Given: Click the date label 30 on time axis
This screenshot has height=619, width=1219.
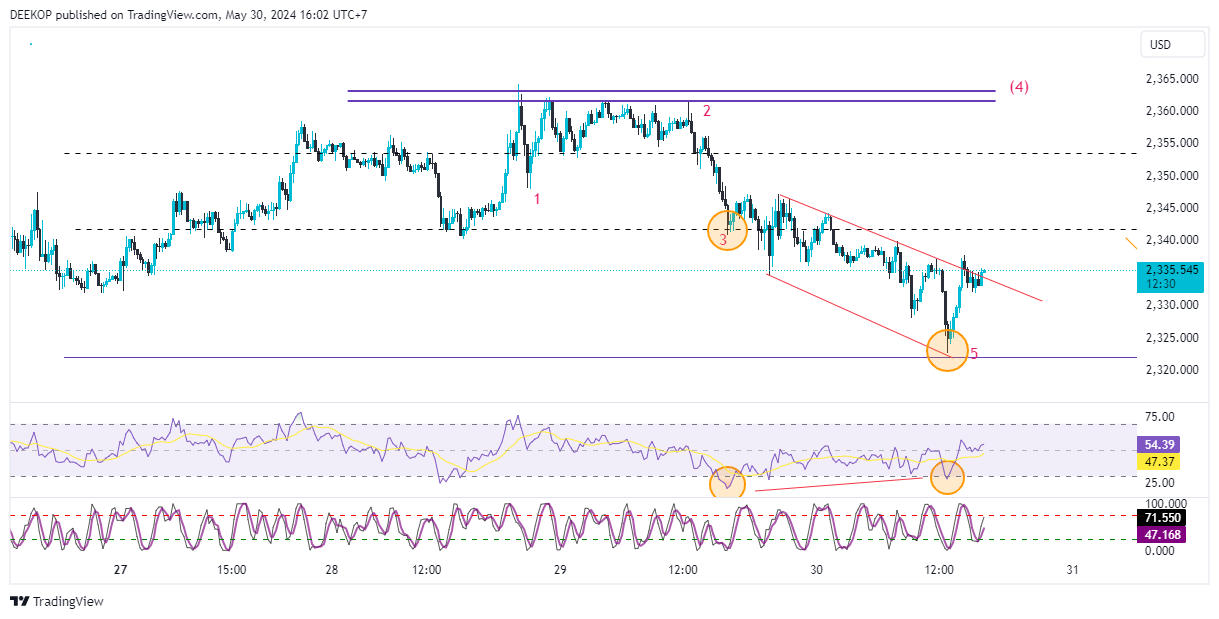Looking at the screenshot, I should point(816,570).
